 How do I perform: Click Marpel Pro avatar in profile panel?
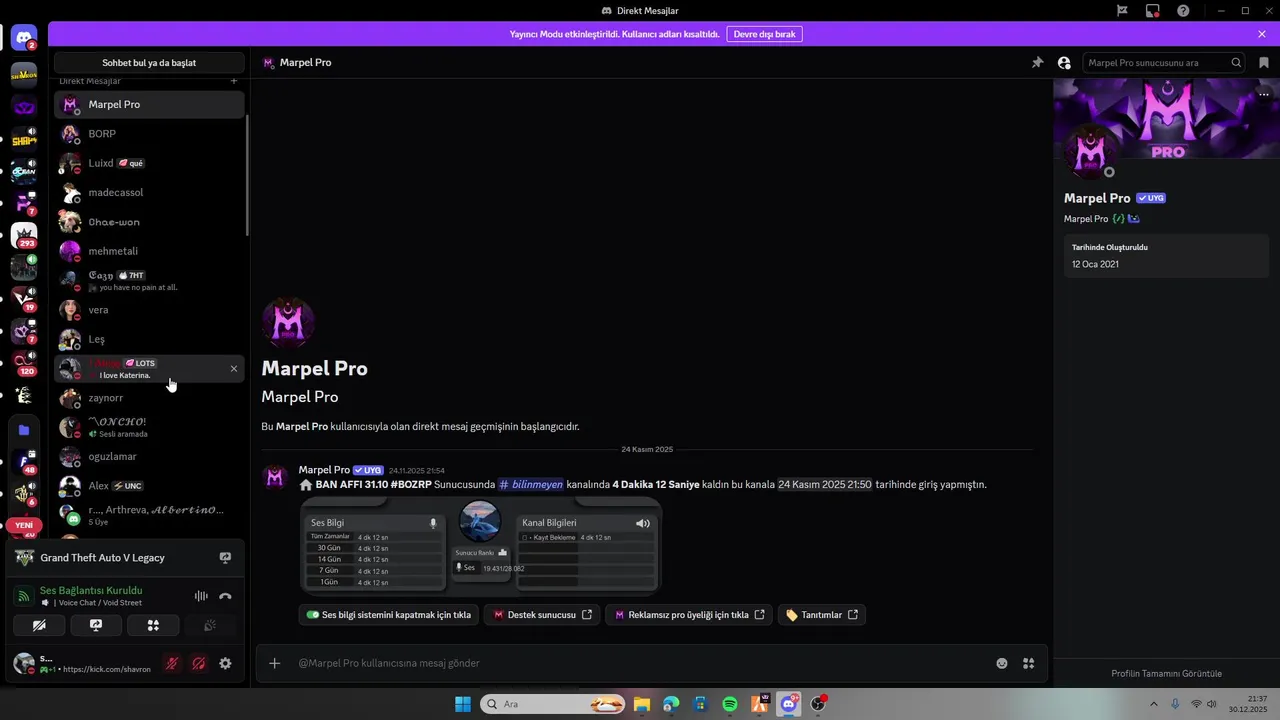click(x=1091, y=152)
